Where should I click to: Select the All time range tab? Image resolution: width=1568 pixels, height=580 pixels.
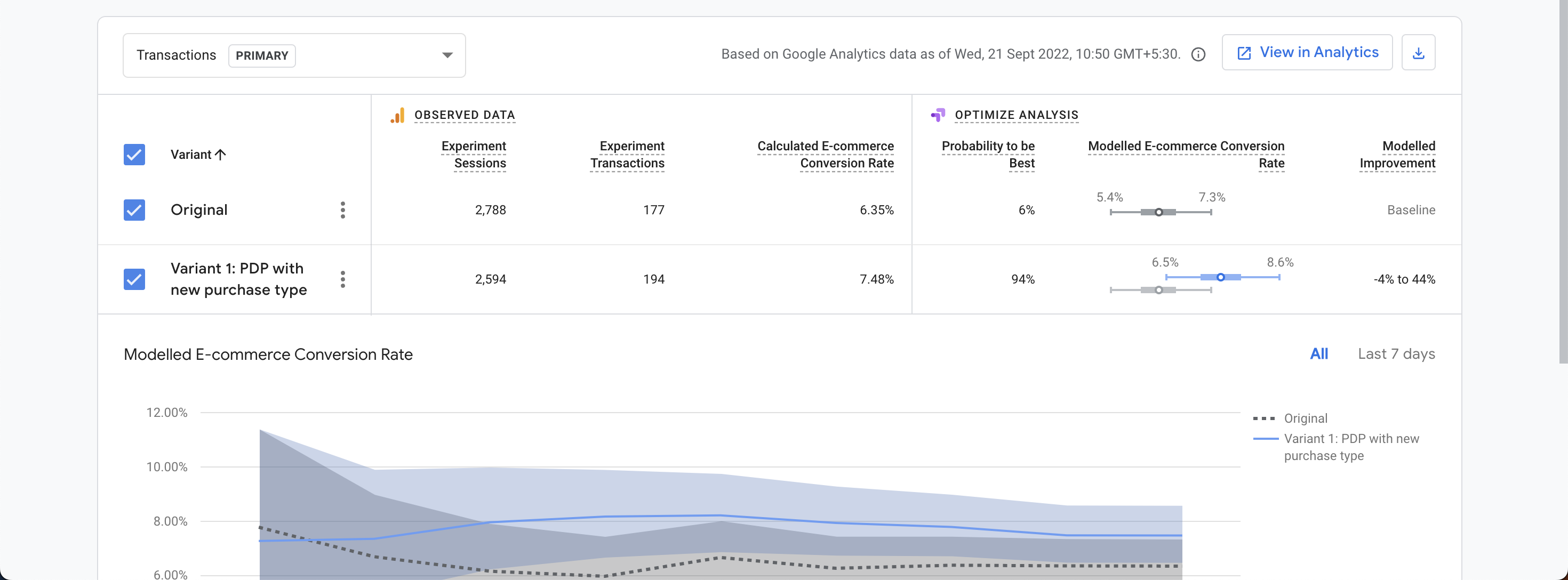coord(1318,353)
